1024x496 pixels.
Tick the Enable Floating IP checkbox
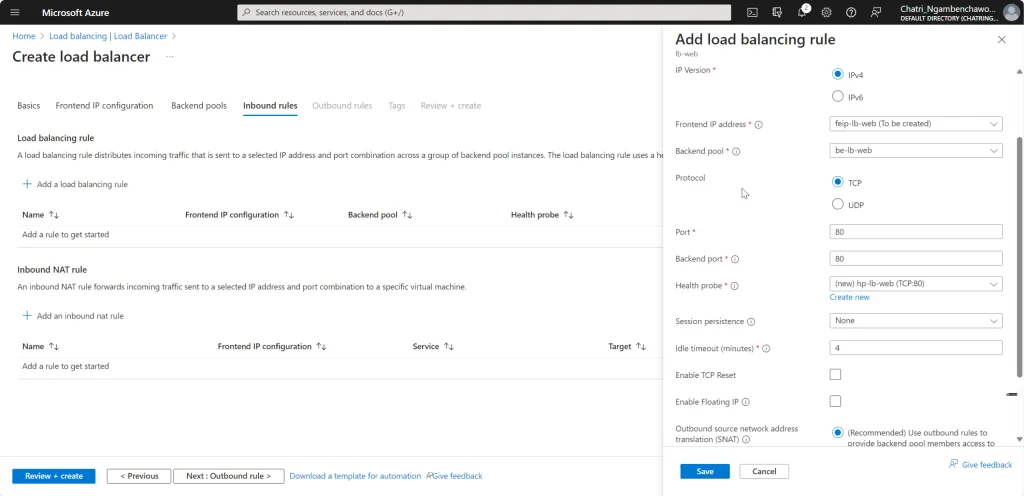point(835,401)
